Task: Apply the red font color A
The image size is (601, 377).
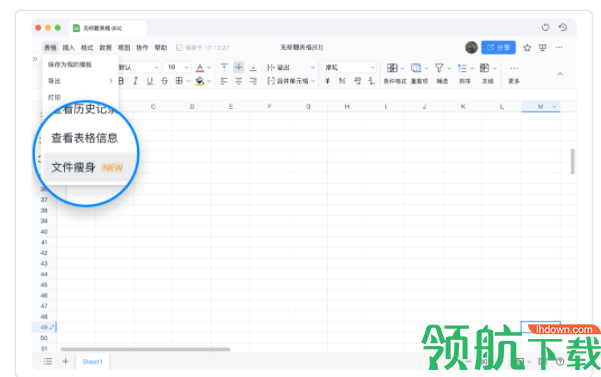Action: point(200,68)
